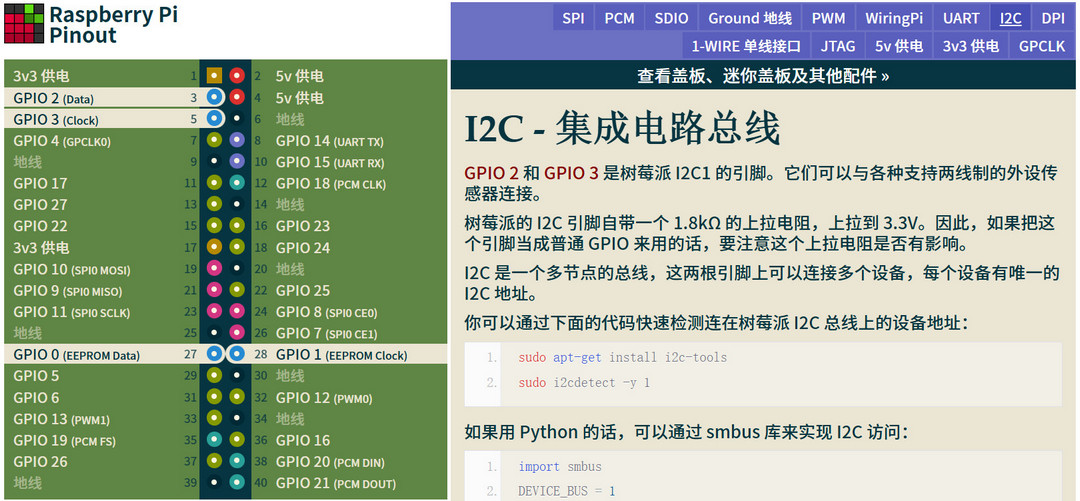The width and height of the screenshot is (1080, 501).
Task: Open the 5v 供电 tab
Action: point(899,46)
